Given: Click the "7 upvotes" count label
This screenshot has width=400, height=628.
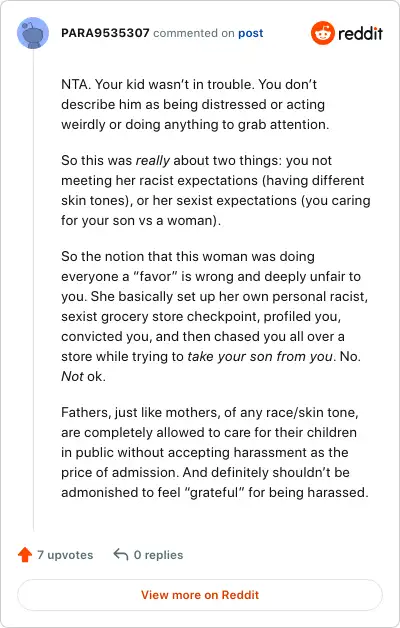Looking at the screenshot, I should (x=65, y=555).
